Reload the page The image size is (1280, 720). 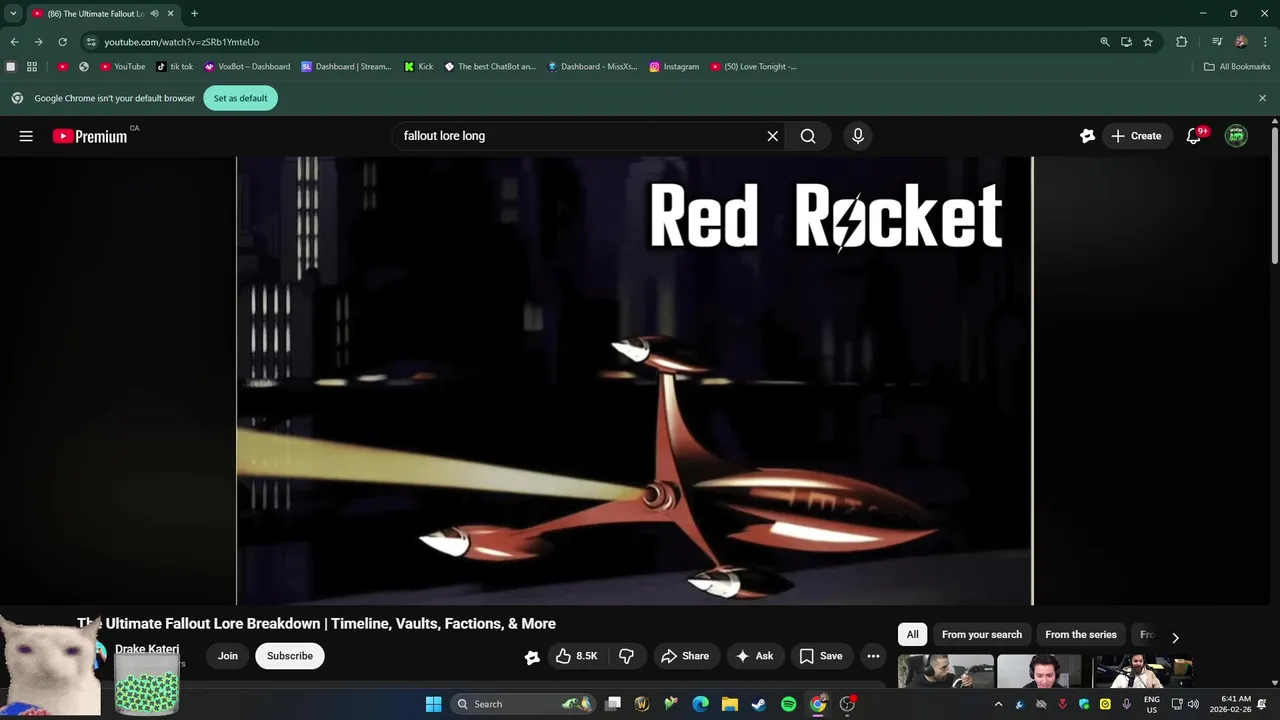coord(62,42)
